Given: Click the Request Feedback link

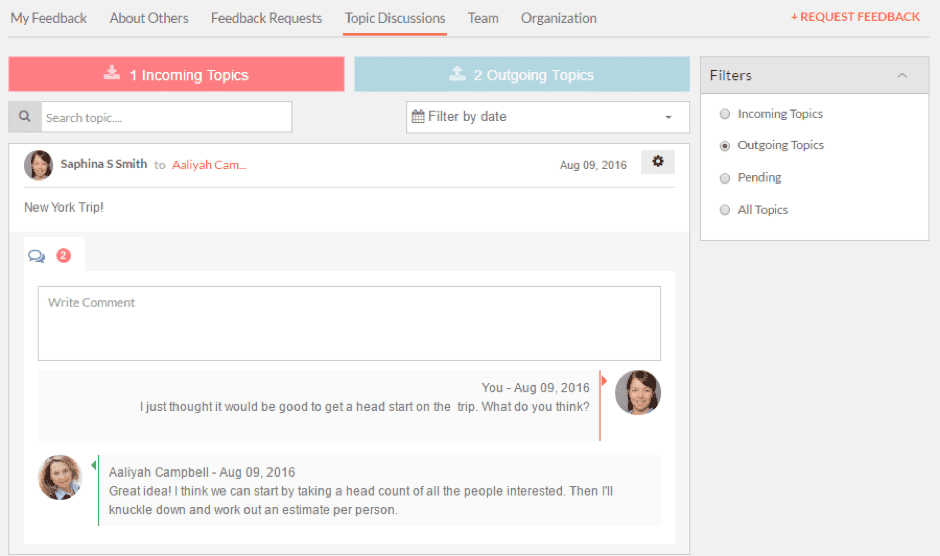Looking at the screenshot, I should click(855, 17).
